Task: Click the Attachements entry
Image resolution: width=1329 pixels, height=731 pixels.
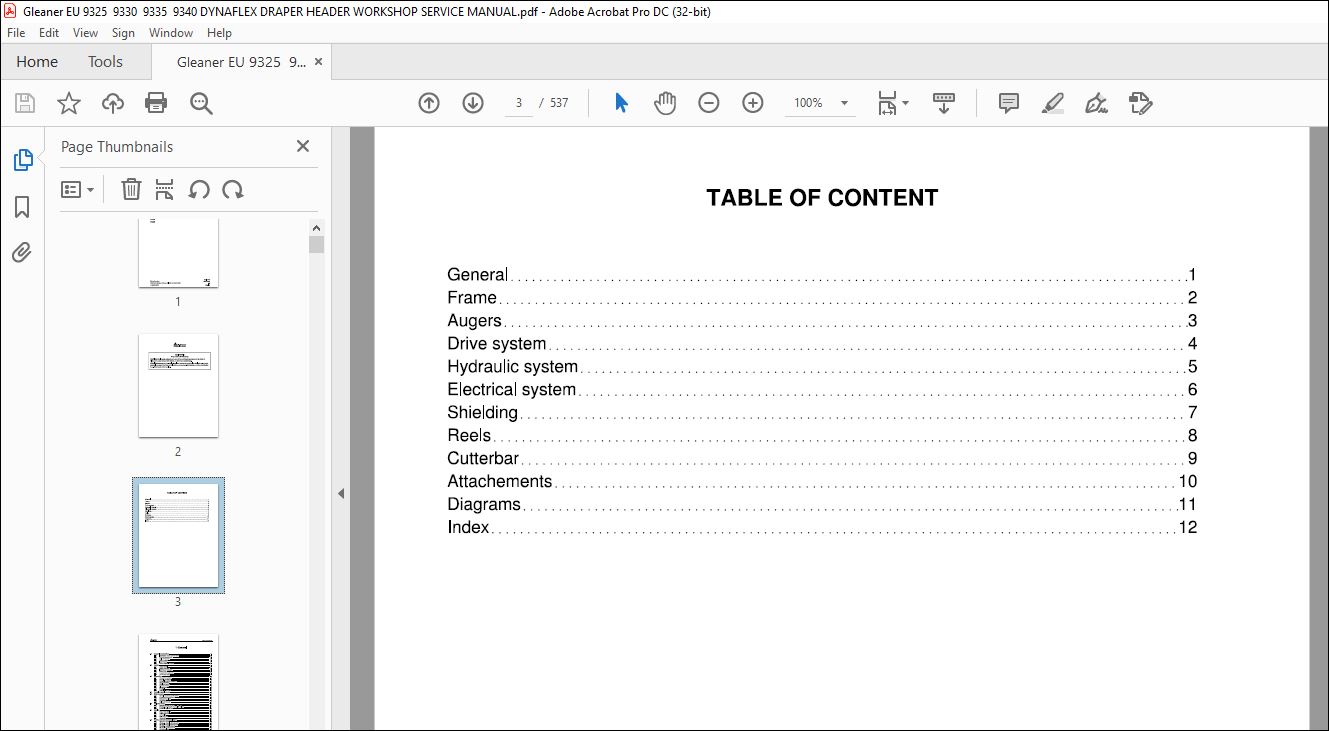Action: [x=822, y=482]
